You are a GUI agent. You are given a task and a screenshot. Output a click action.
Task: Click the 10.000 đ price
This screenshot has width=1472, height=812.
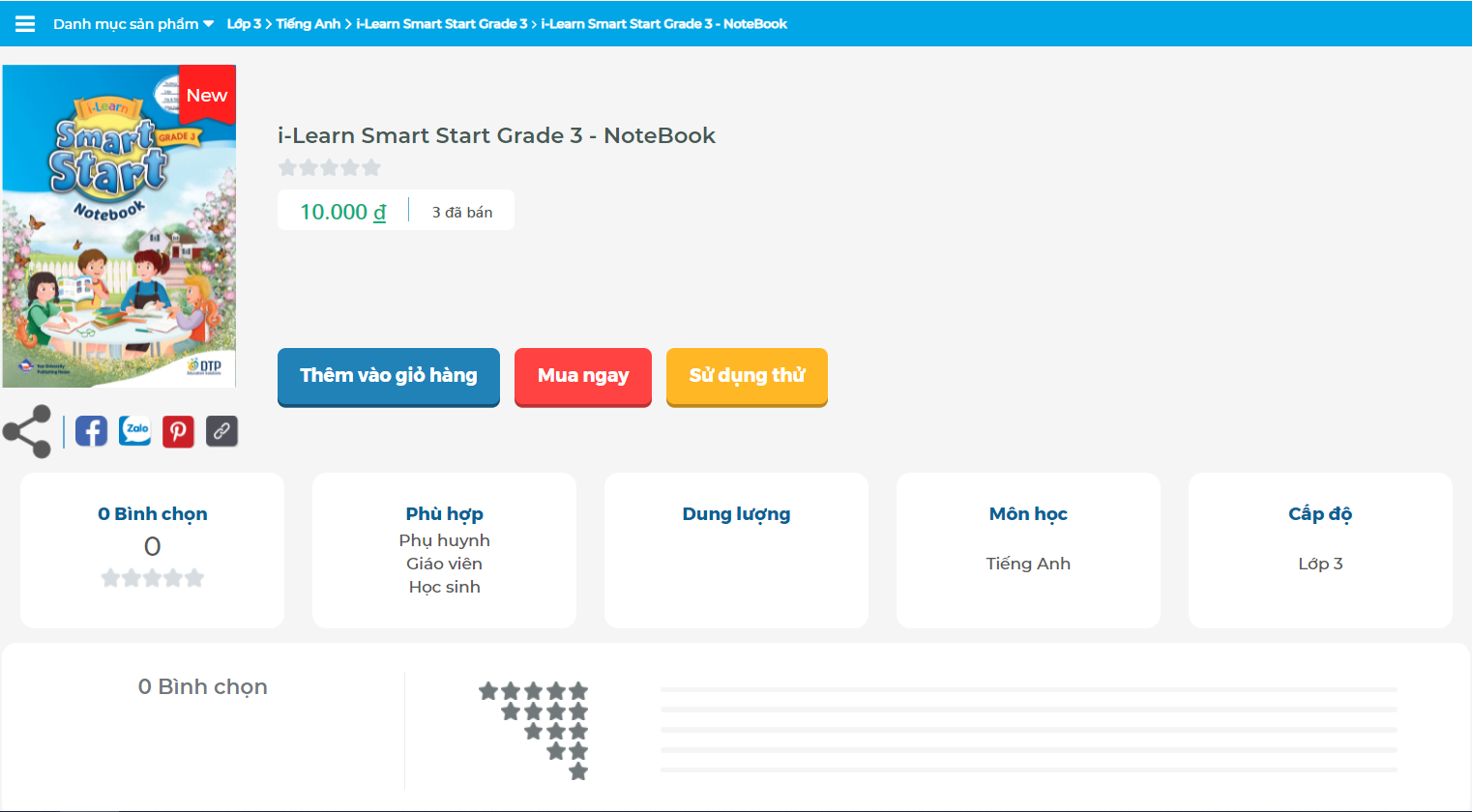(x=342, y=212)
